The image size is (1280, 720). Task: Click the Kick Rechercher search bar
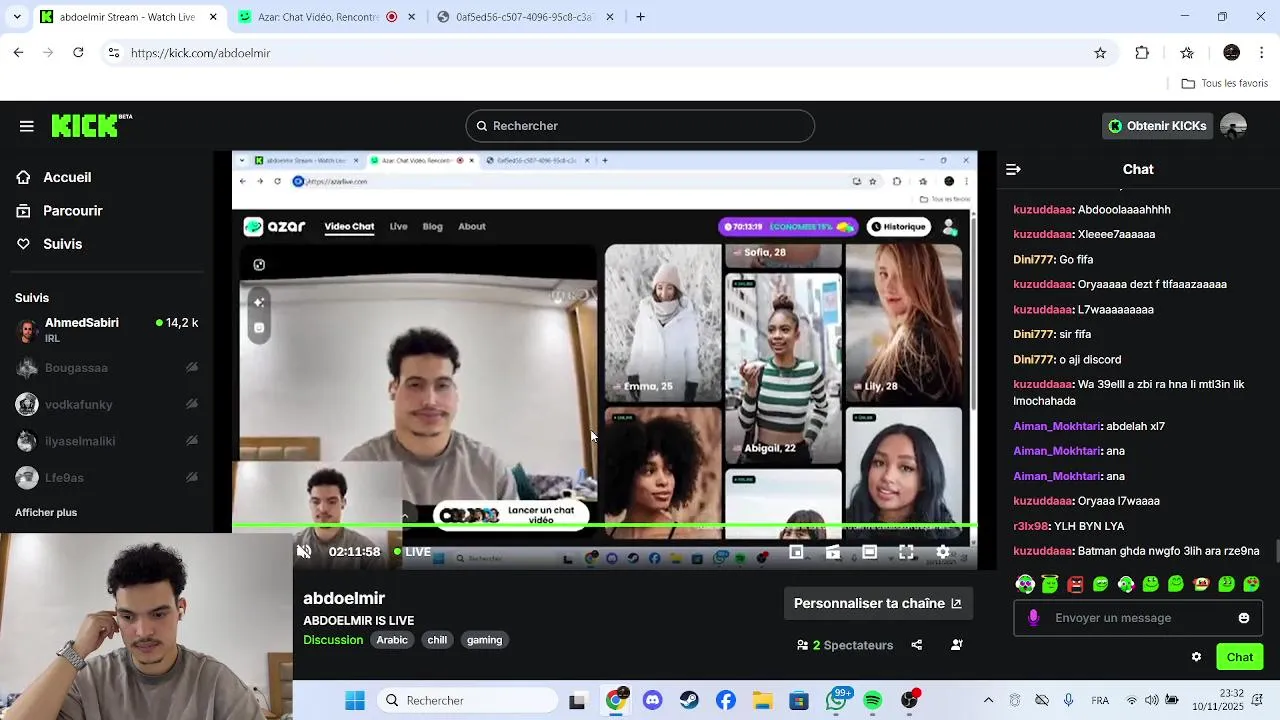640,126
